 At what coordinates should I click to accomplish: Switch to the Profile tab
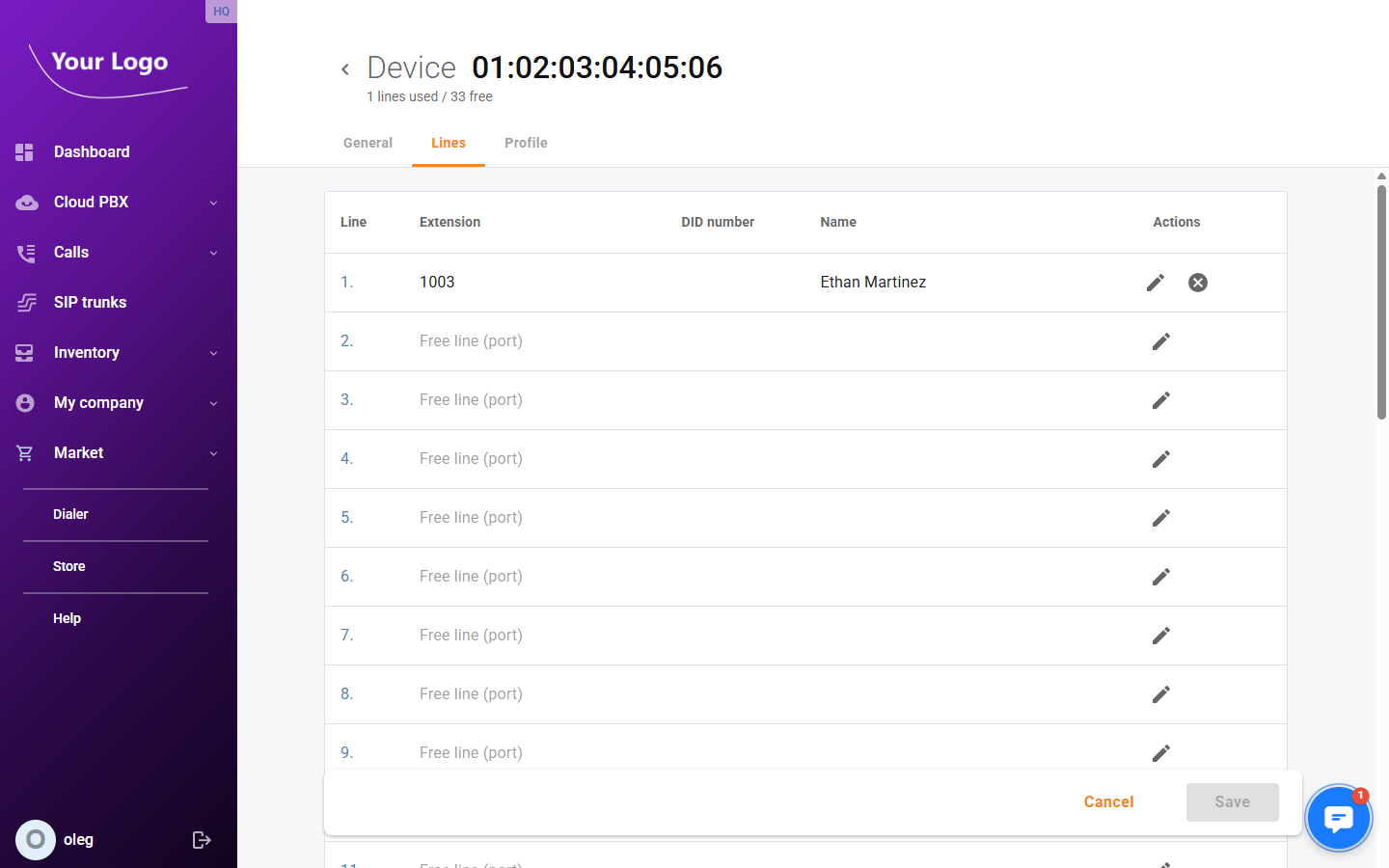(x=526, y=143)
